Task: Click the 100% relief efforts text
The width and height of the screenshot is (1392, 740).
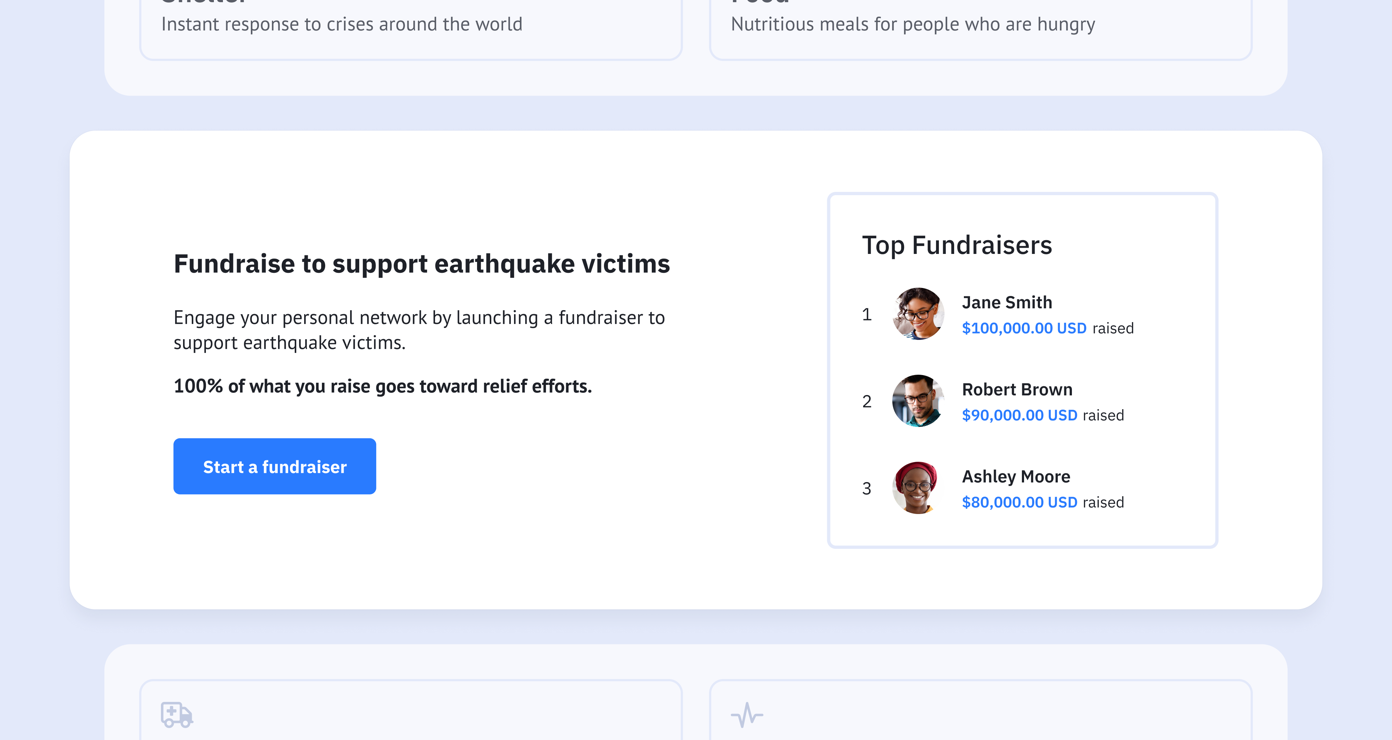Action: coord(382,385)
